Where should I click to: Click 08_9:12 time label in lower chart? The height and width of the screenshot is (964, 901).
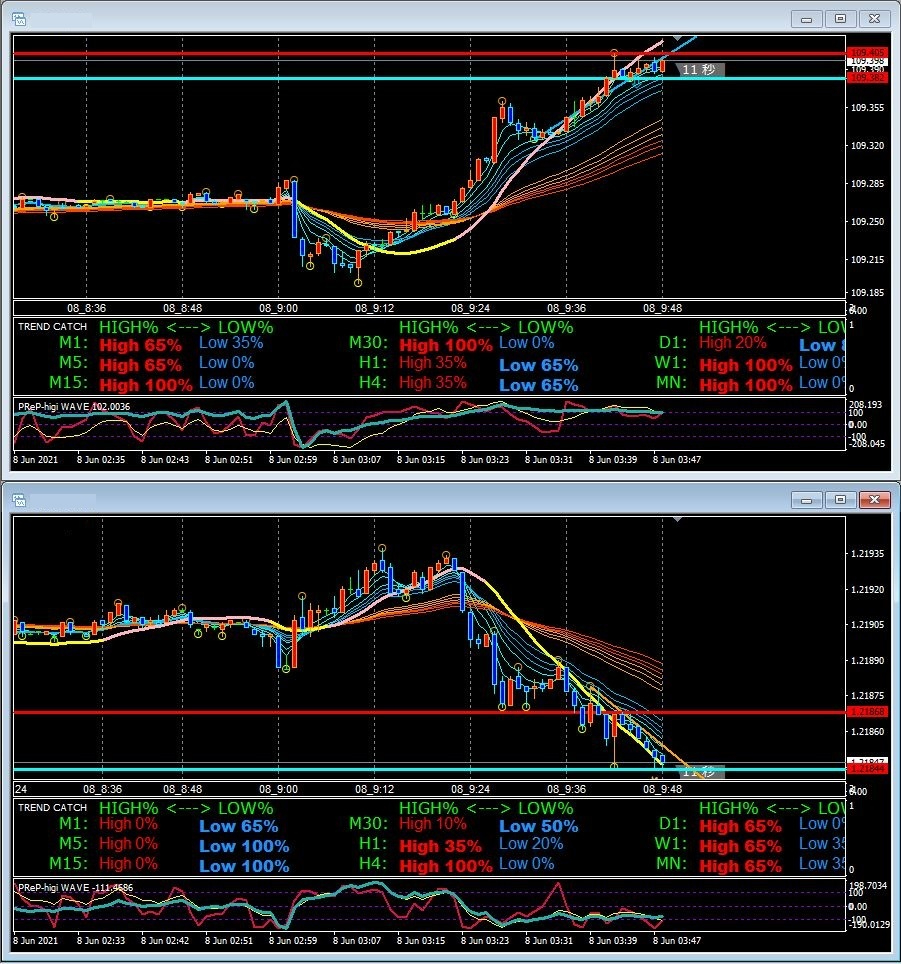374,789
